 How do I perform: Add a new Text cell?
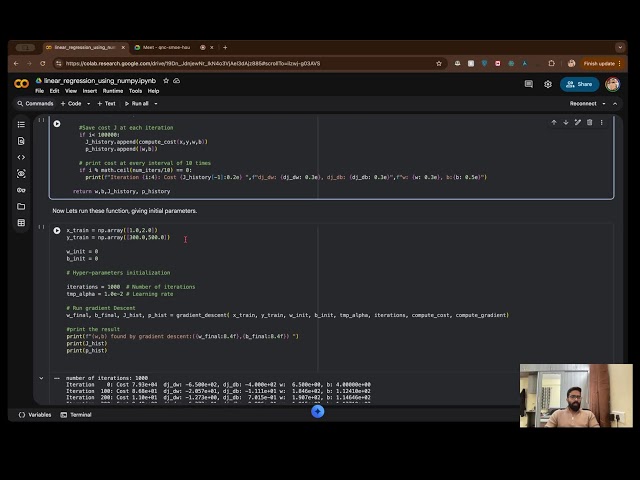click(106, 104)
